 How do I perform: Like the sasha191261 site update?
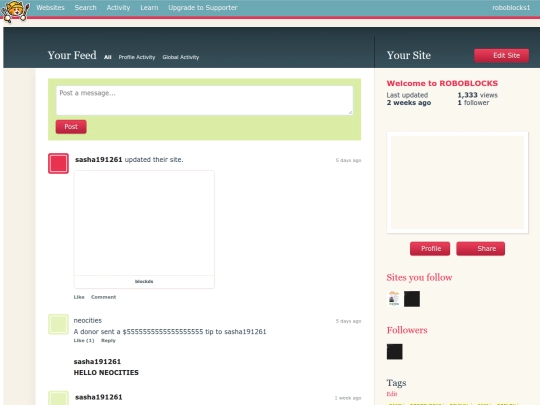point(79,297)
